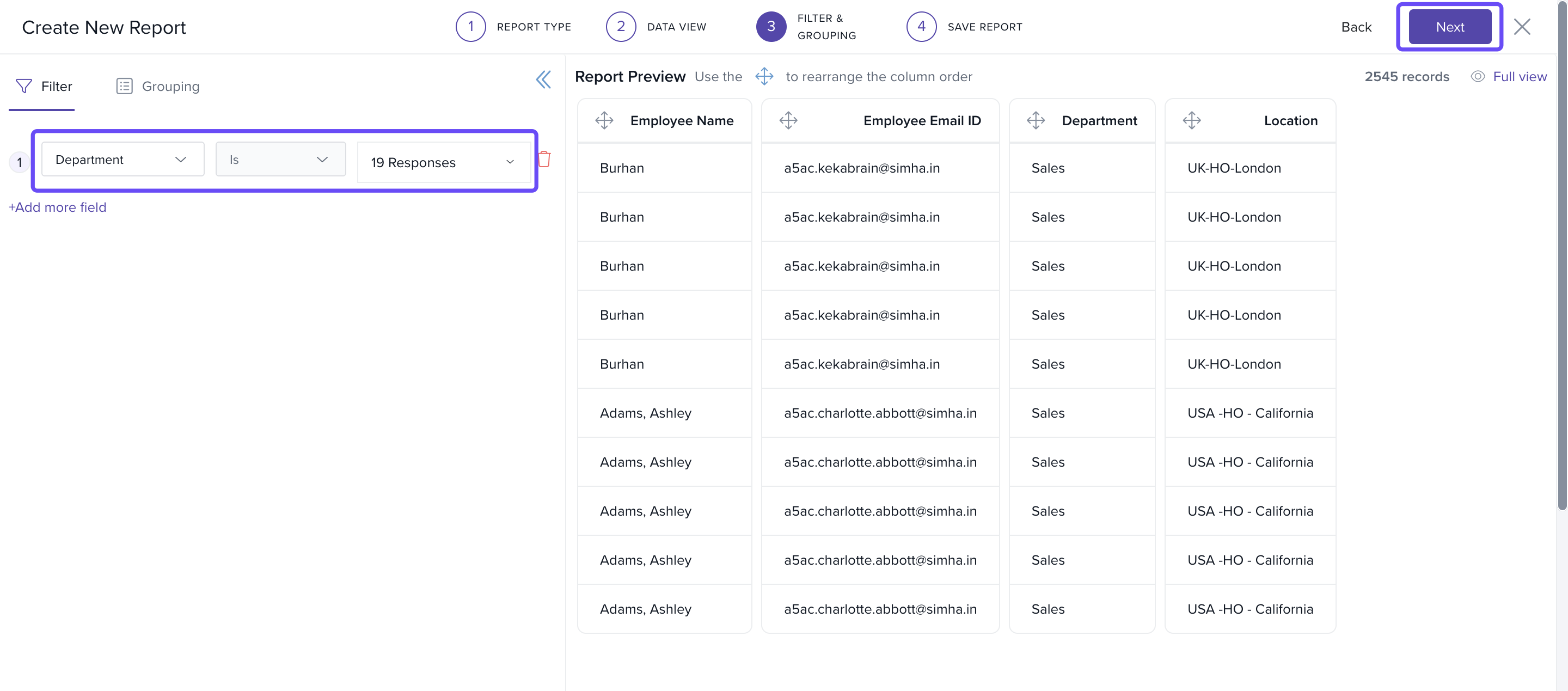
Task: Click the Location column move handle
Action: tap(1191, 120)
